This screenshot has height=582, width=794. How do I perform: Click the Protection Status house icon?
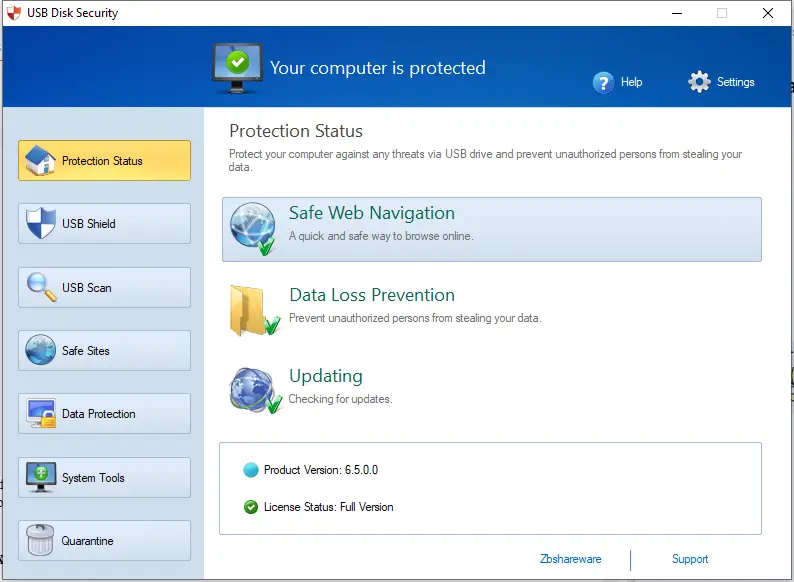41,161
